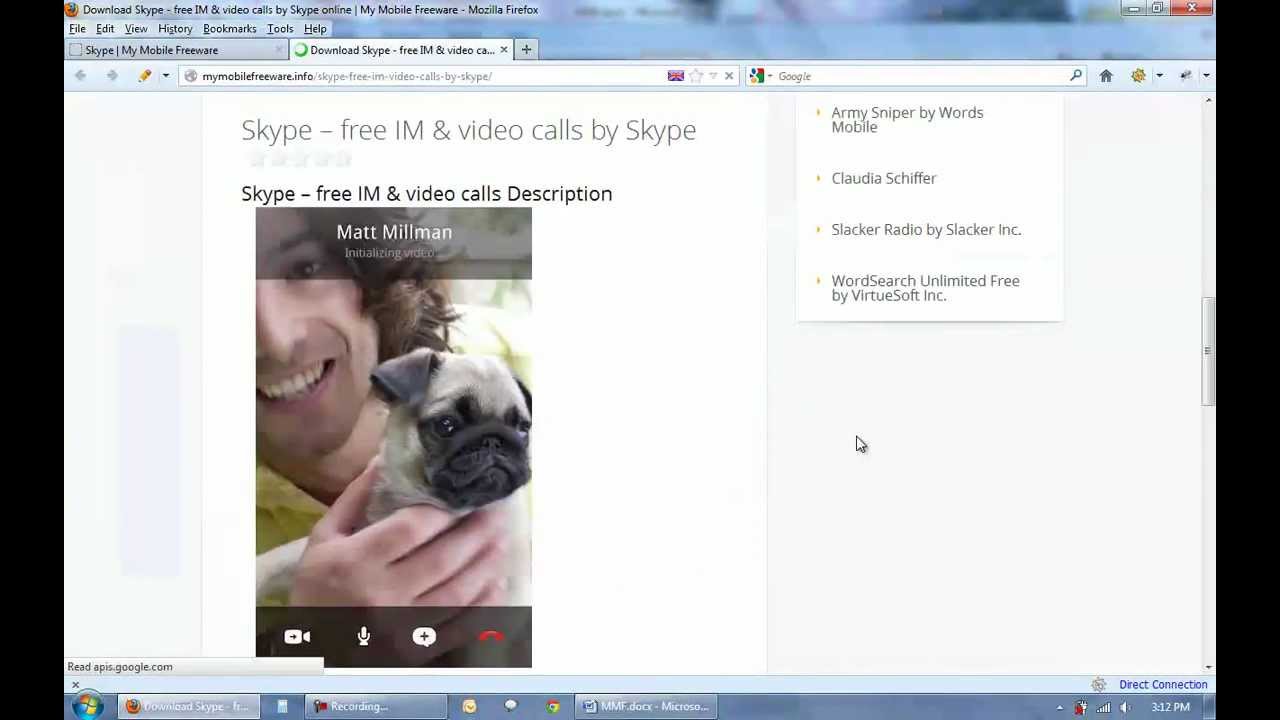Open the File menu

[x=77, y=29]
